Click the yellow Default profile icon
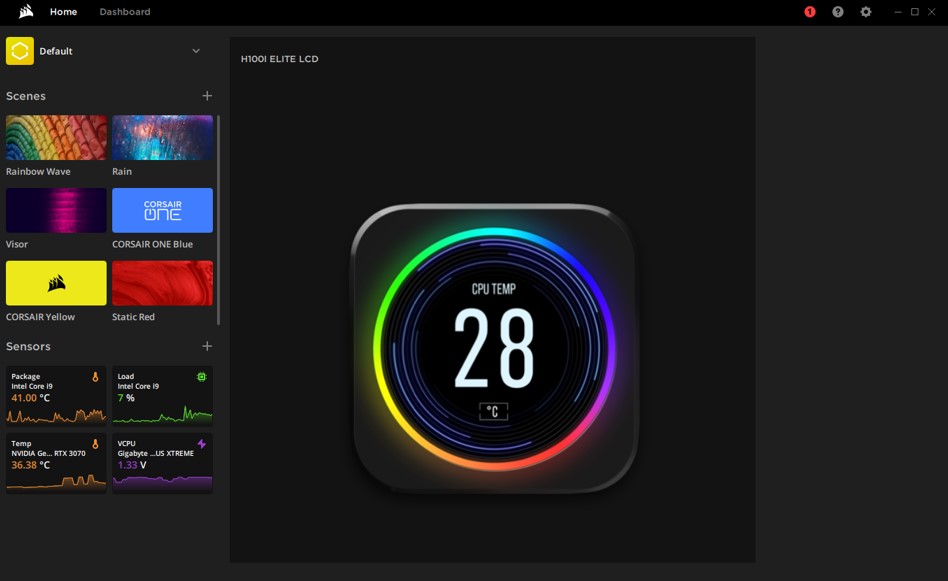The image size is (948, 581). [x=20, y=51]
